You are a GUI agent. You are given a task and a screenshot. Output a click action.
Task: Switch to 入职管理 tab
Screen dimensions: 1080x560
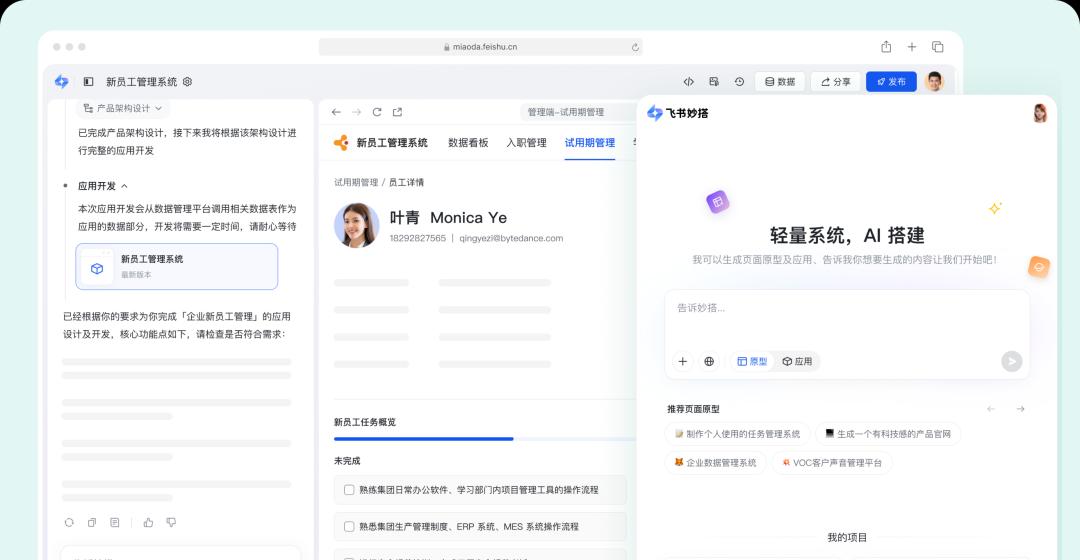click(526, 143)
